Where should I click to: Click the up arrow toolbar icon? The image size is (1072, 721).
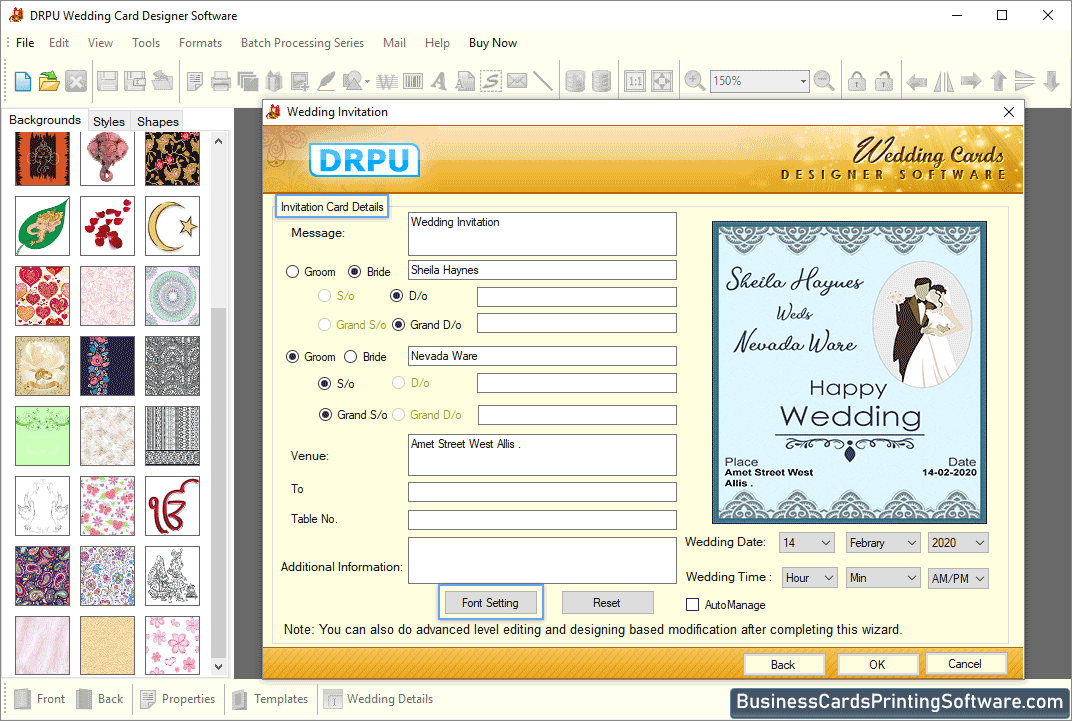[998, 81]
